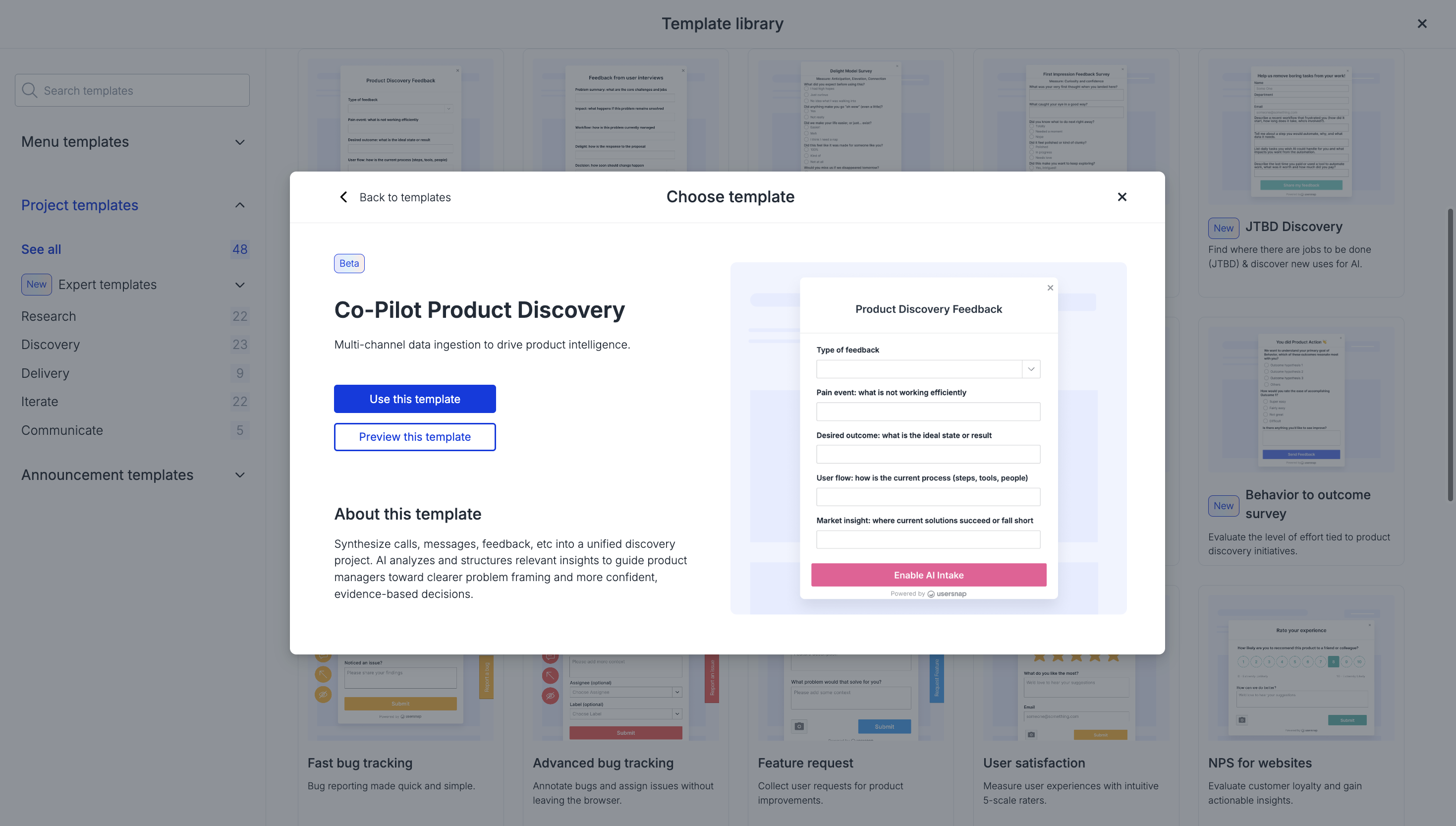The width and height of the screenshot is (1456, 826).
Task: Click the Preview this template button
Action: pyautogui.click(x=414, y=437)
